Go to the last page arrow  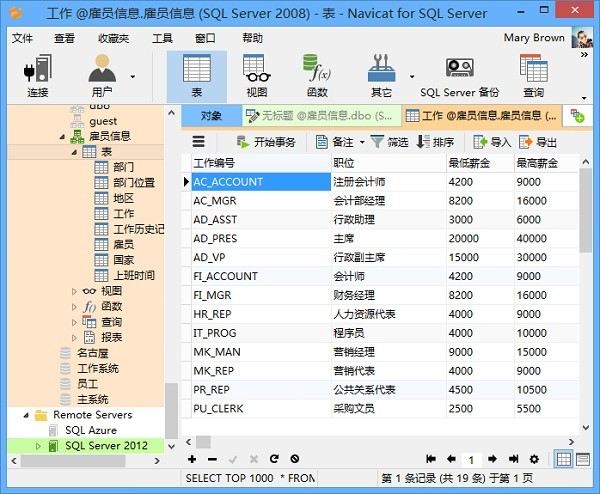click(513, 459)
